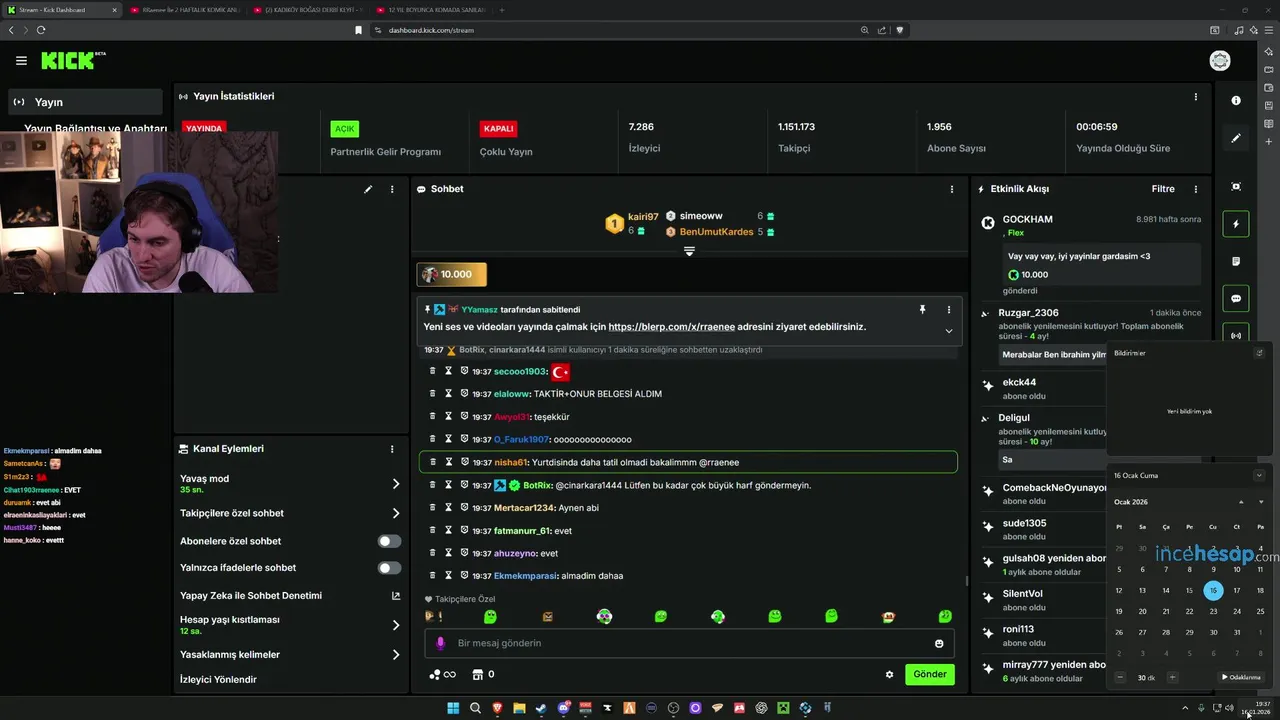Screen dimensions: 1280x720
Task: Increase focus minutes with plus button
Action: click(x=1172, y=677)
